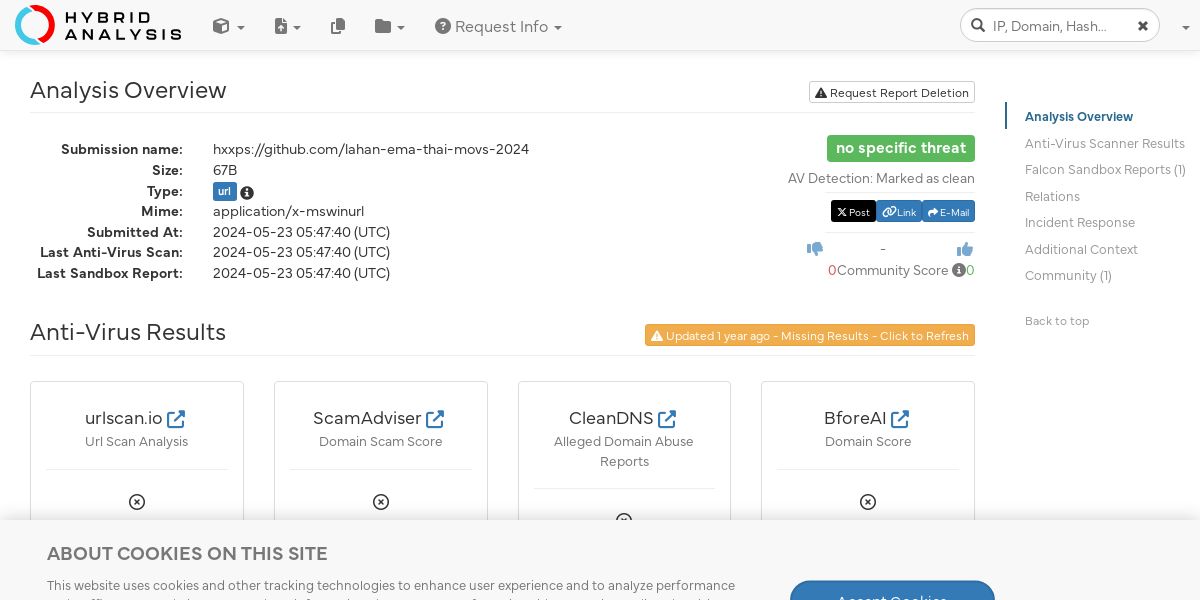The height and width of the screenshot is (600, 1200).
Task: Open urlscan.io external link icon
Action: (176, 418)
